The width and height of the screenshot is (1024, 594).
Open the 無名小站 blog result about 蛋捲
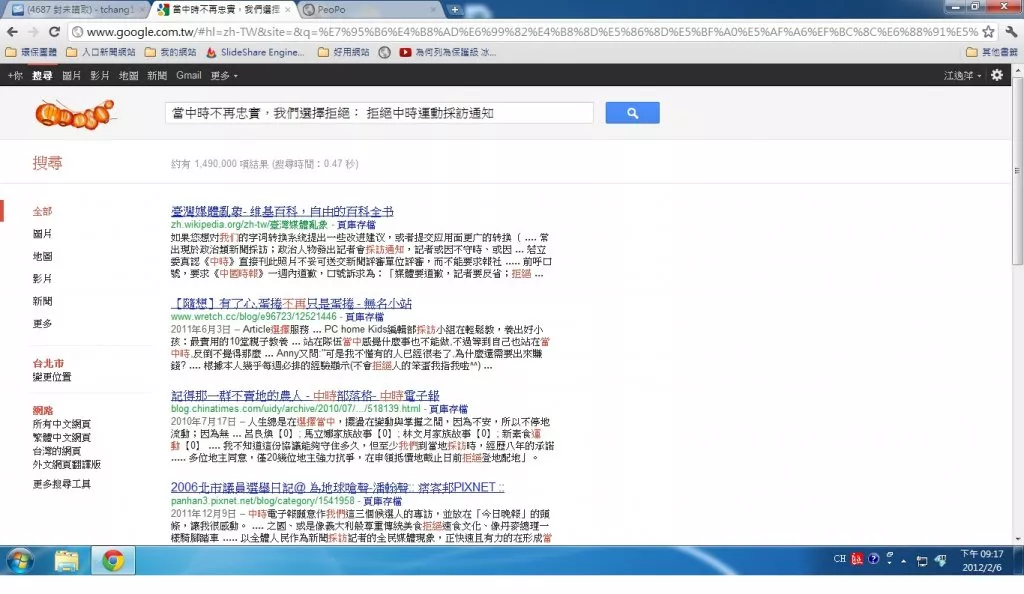[x=291, y=304]
